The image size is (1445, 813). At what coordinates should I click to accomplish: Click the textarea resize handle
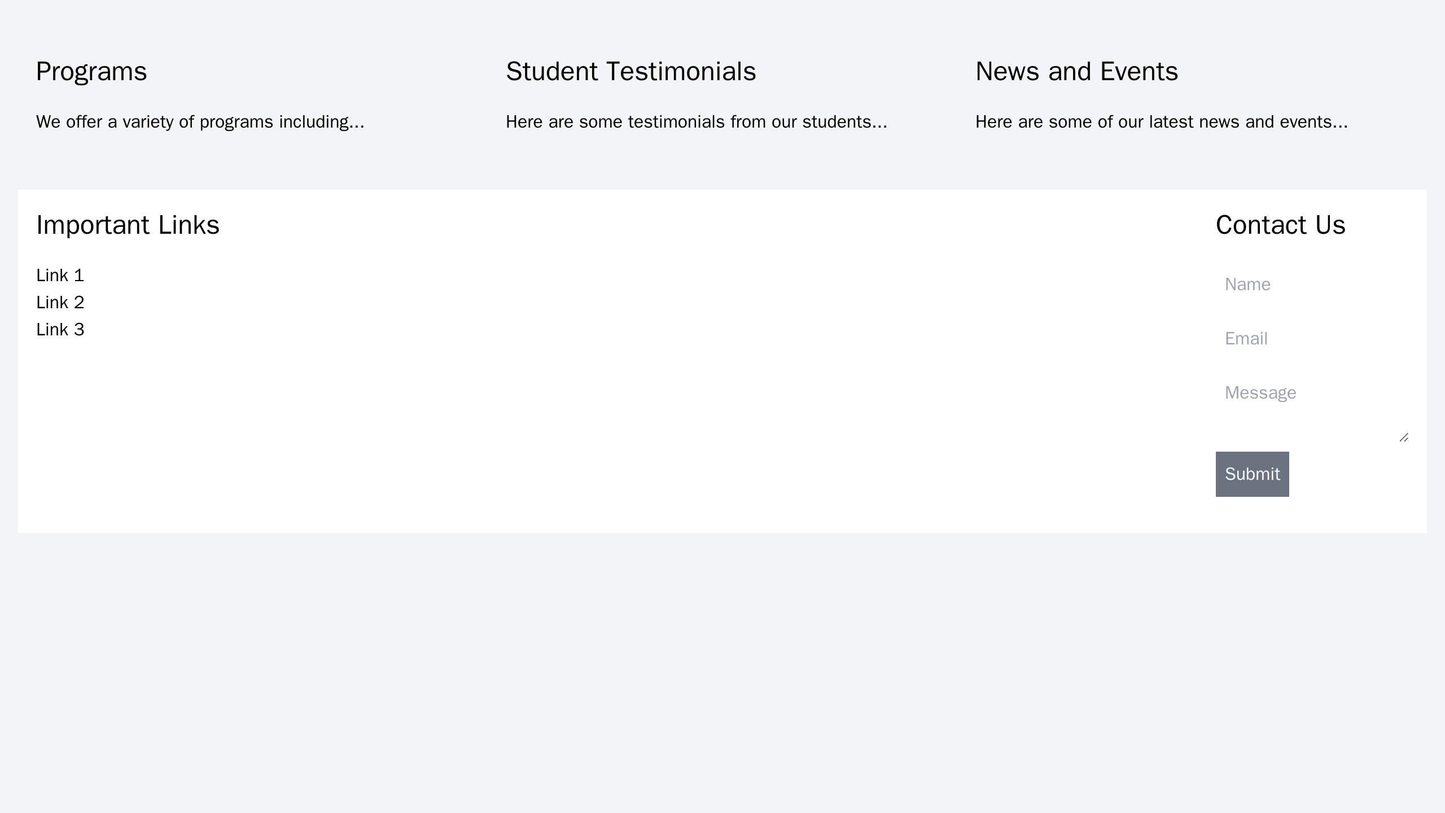point(1404,436)
